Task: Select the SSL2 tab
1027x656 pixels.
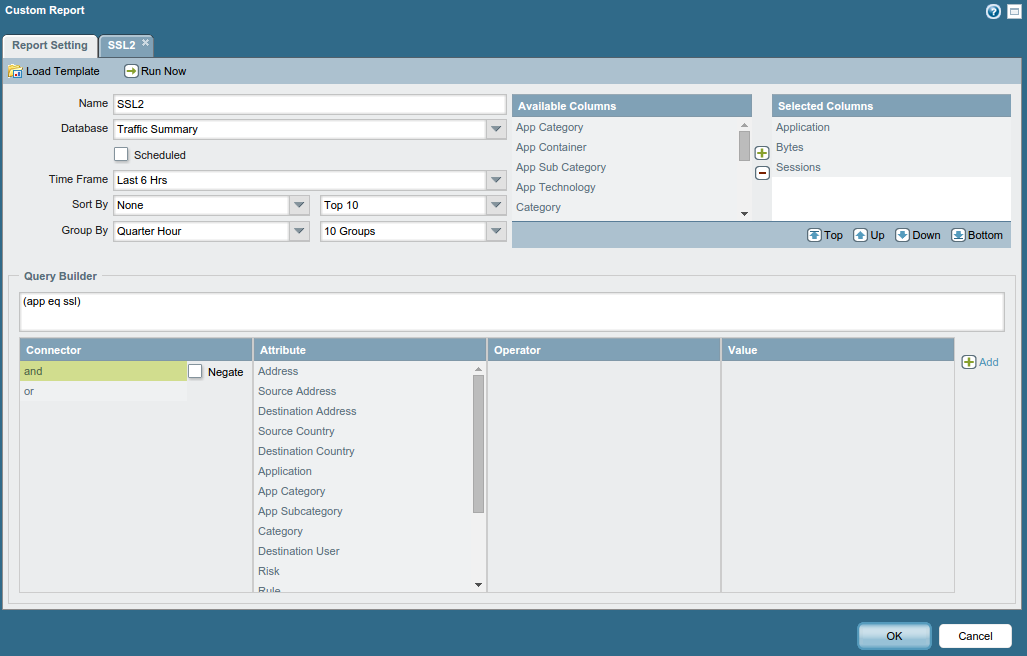Action: [121, 45]
